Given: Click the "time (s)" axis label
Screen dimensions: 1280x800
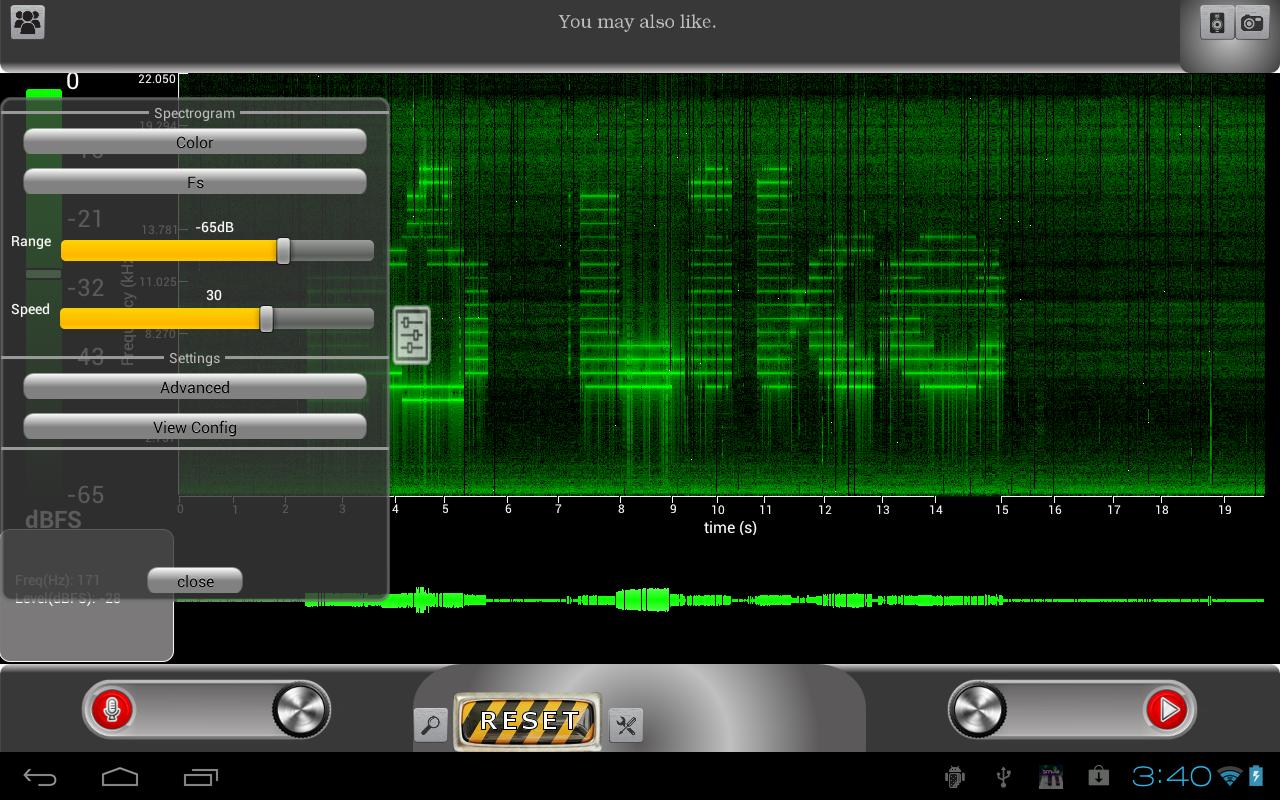Looking at the screenshot, I should point(730,528).
